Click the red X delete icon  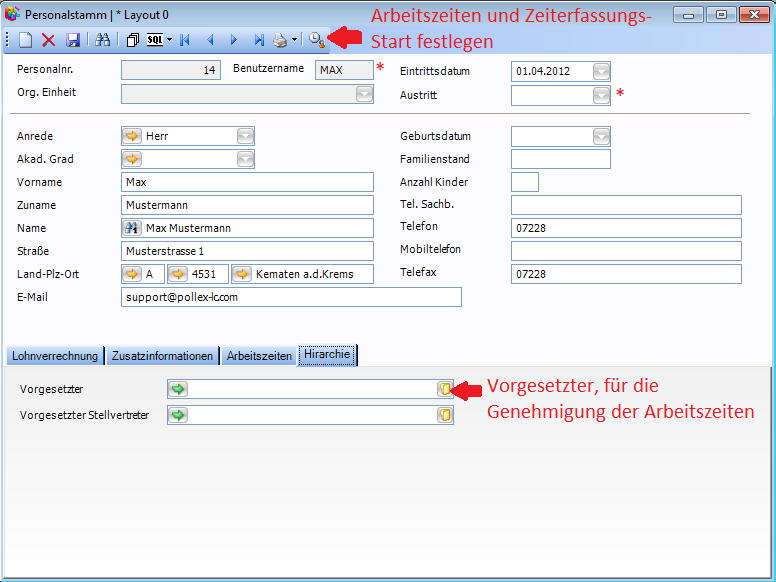[48, 40]
